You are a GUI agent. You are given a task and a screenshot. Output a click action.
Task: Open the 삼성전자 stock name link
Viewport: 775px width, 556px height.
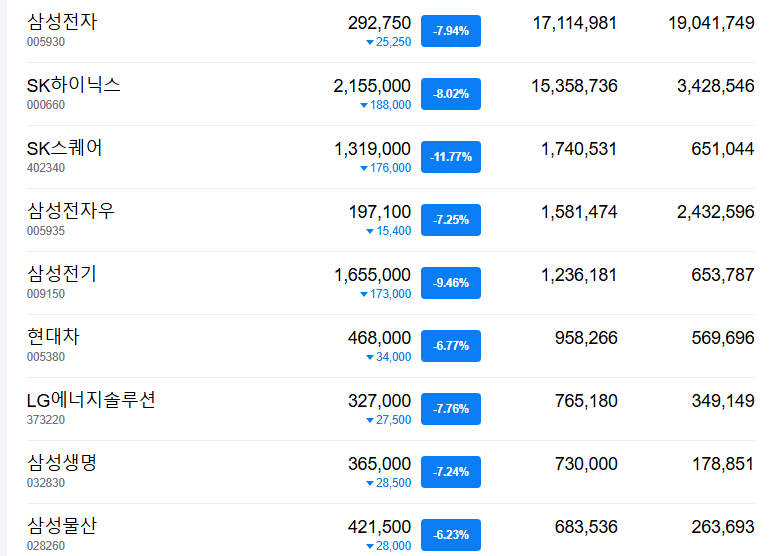[62, 22]
